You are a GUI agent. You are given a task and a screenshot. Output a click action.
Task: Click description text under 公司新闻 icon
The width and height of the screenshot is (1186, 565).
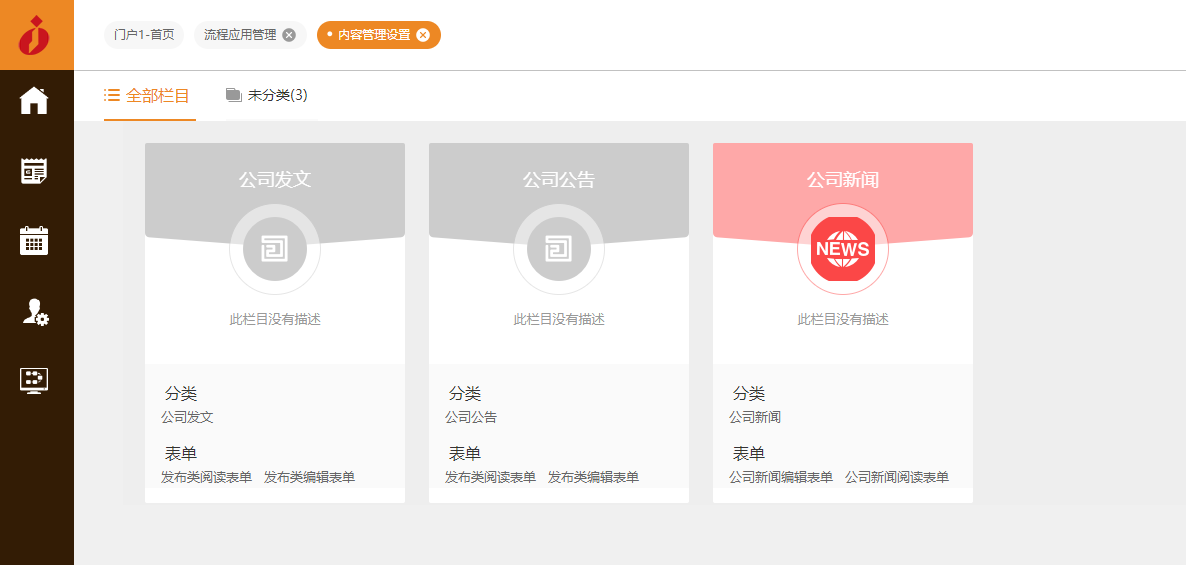(x=843, y=319)
